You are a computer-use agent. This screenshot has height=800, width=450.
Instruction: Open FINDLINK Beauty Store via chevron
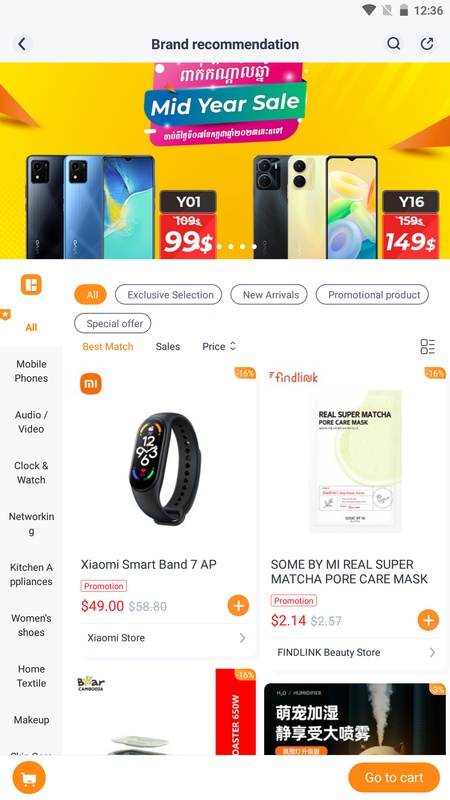click(432, 652)
